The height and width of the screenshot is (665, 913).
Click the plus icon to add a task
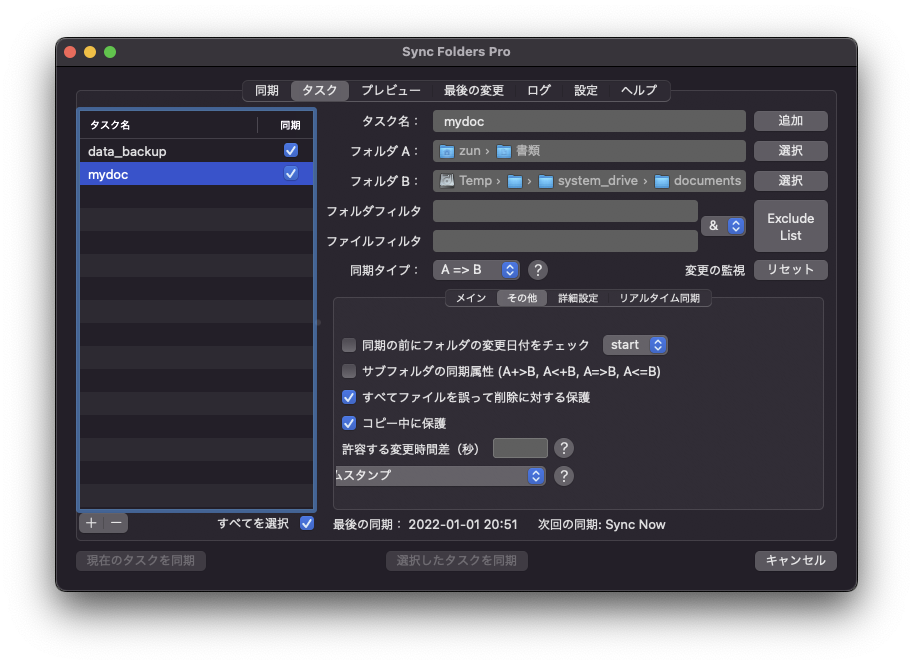tap(91, 523)
